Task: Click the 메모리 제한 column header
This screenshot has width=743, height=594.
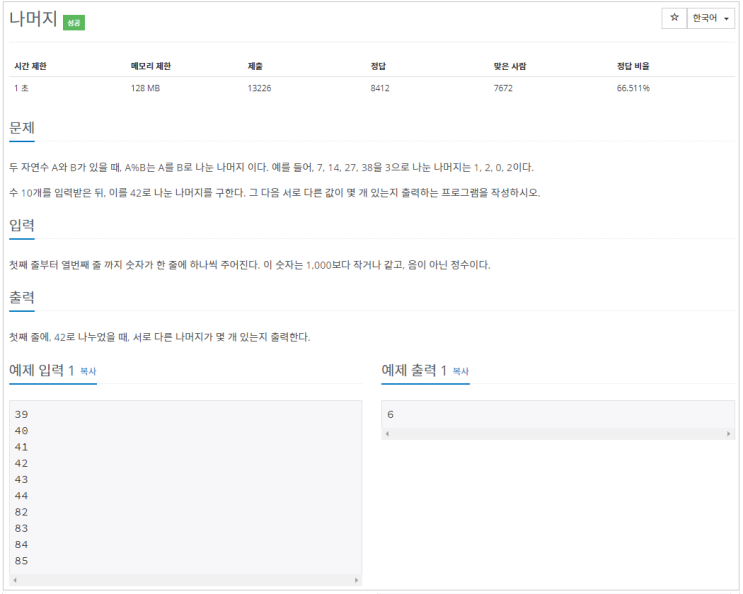Action: pos(151,66)
